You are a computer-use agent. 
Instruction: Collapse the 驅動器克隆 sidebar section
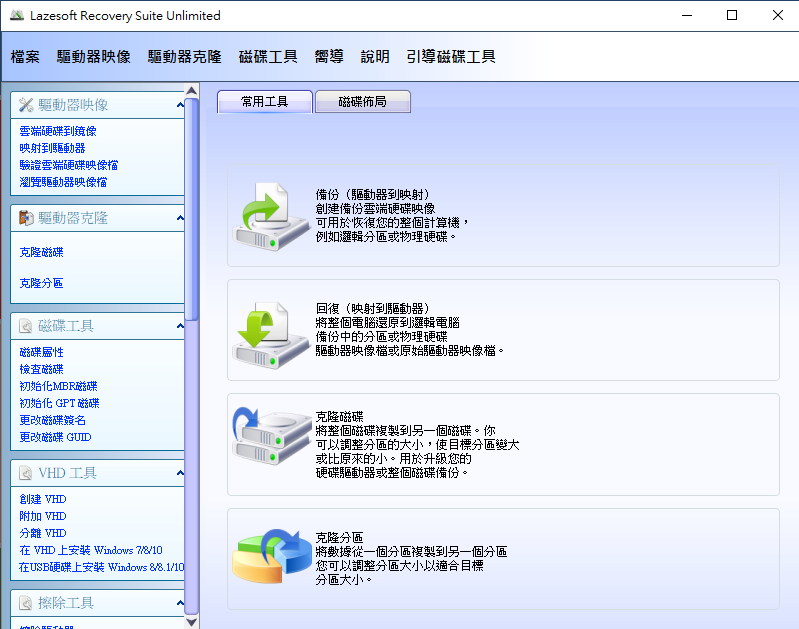click(x=180, y=218)
